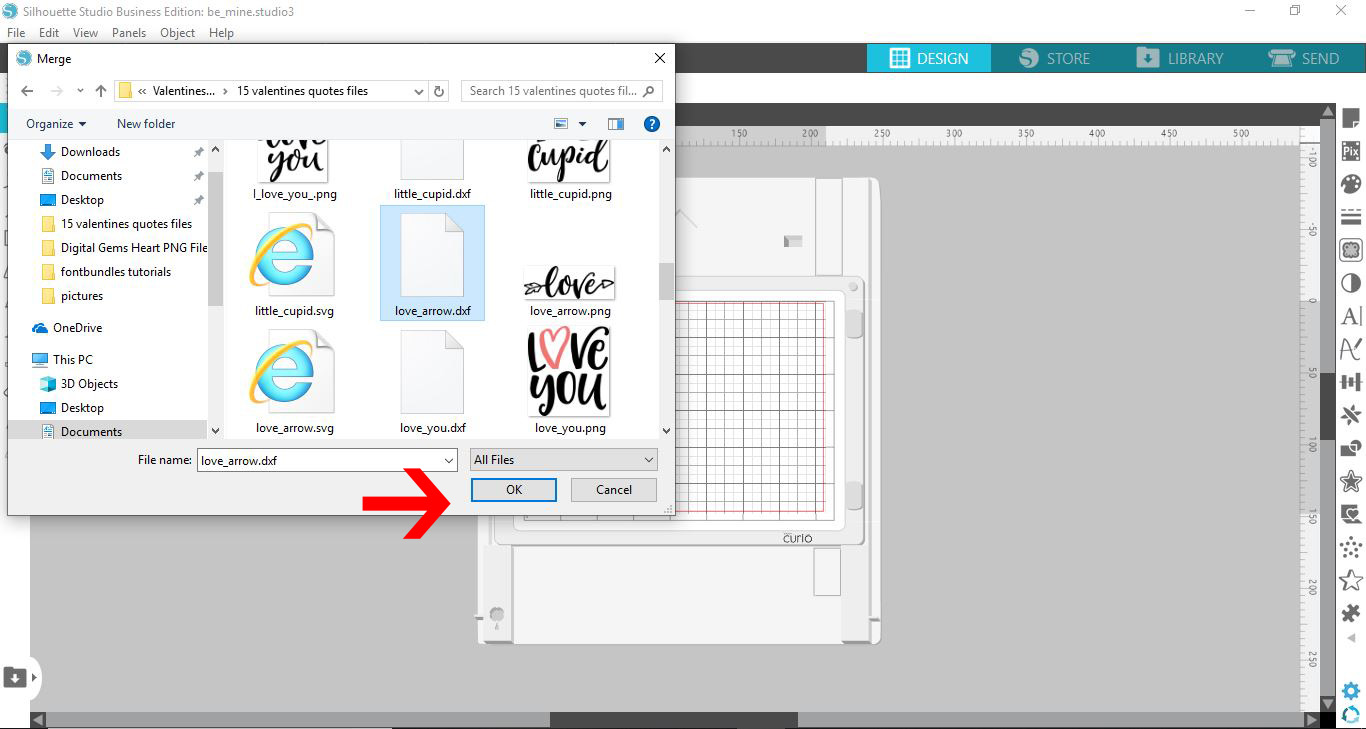
Task: Open the Object menu
Action: pyautogui.click(x=178, y=33)
